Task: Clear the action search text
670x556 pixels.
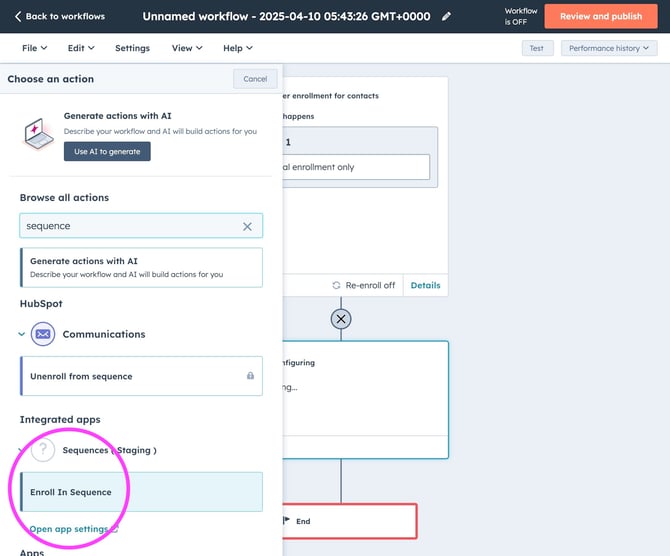Action: [247, 226]
